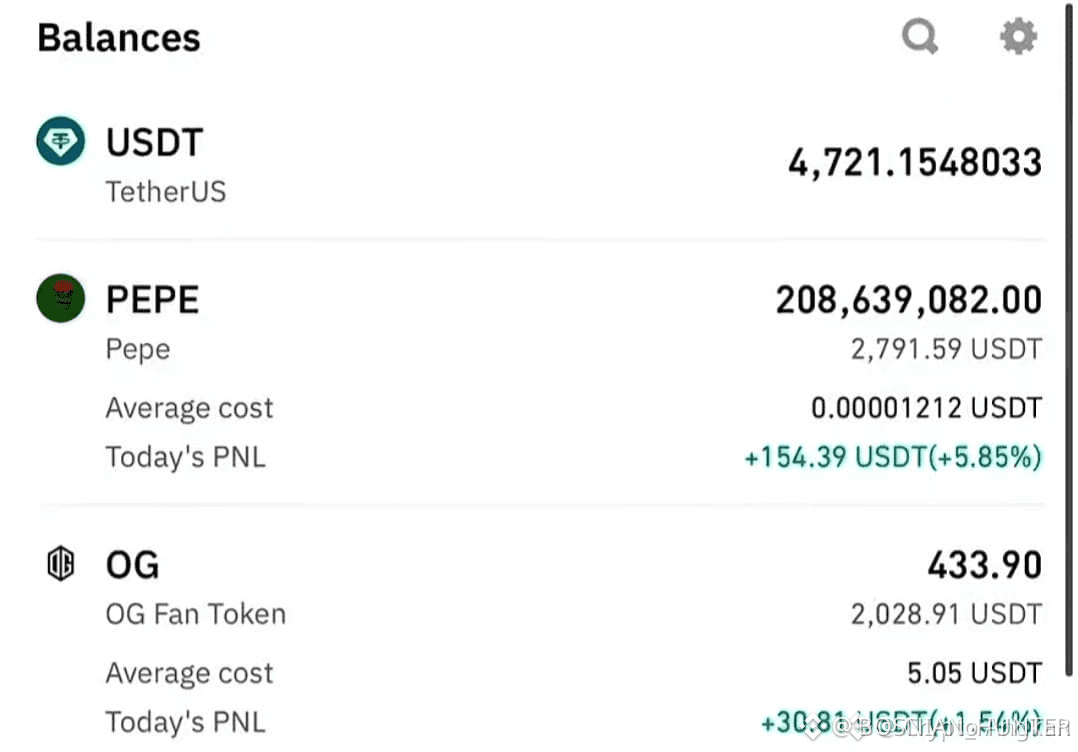Click OG value 2,028.91 USDT

coord(946,614)
